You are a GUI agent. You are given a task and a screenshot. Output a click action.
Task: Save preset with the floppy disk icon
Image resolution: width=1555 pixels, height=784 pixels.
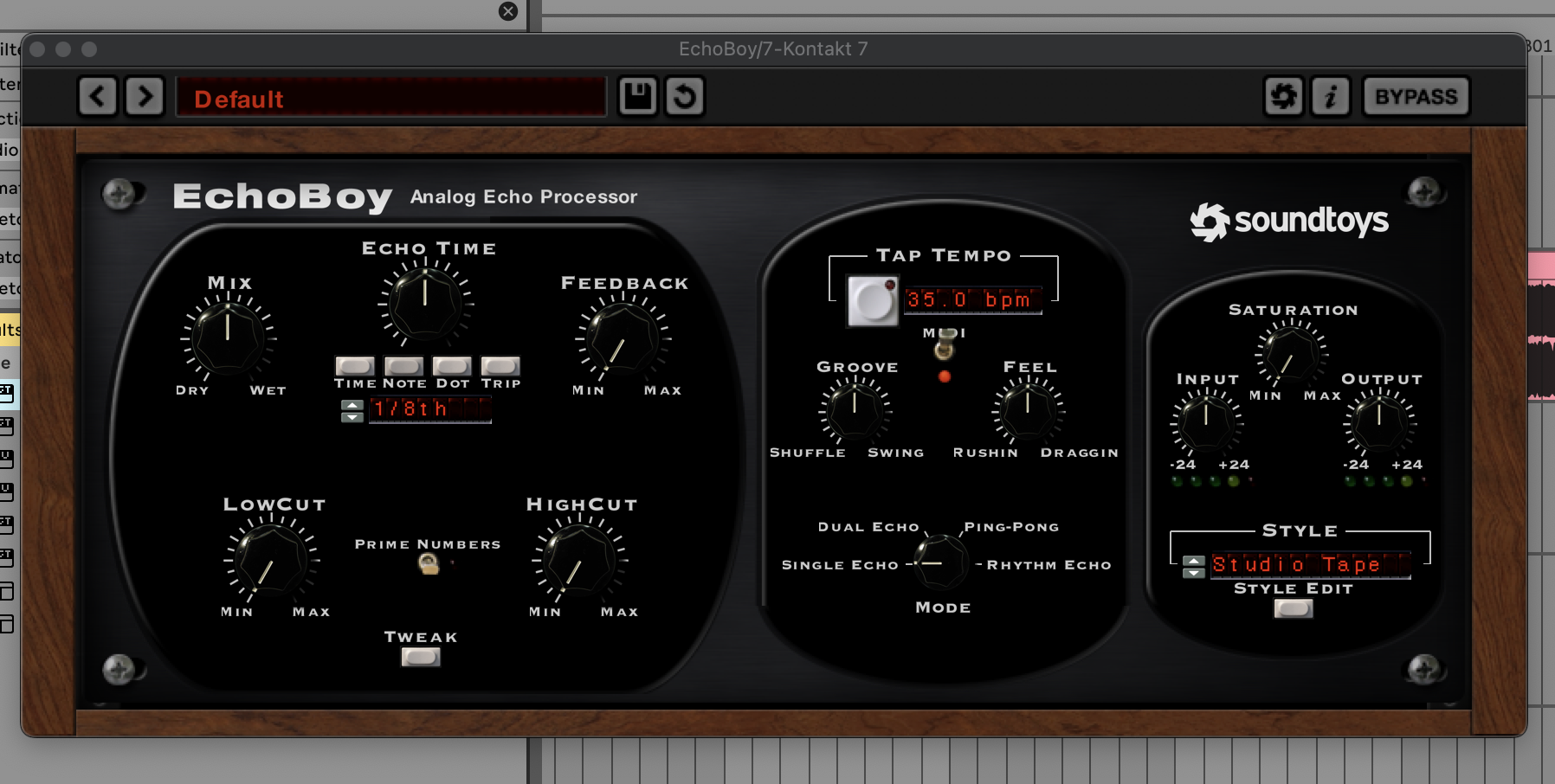638,96
